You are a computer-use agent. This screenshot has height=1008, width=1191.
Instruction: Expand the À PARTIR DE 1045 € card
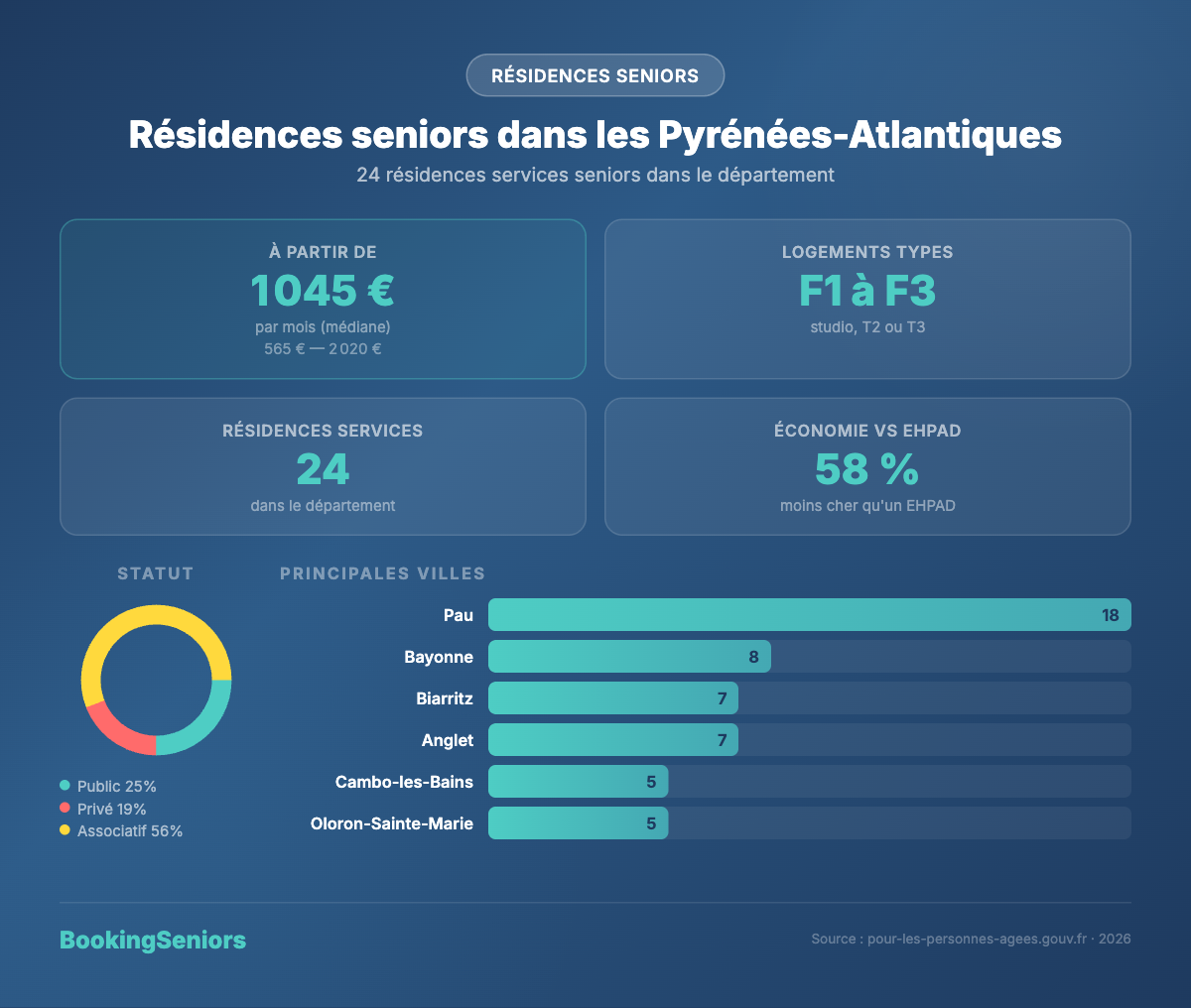[x=323, y=299]
